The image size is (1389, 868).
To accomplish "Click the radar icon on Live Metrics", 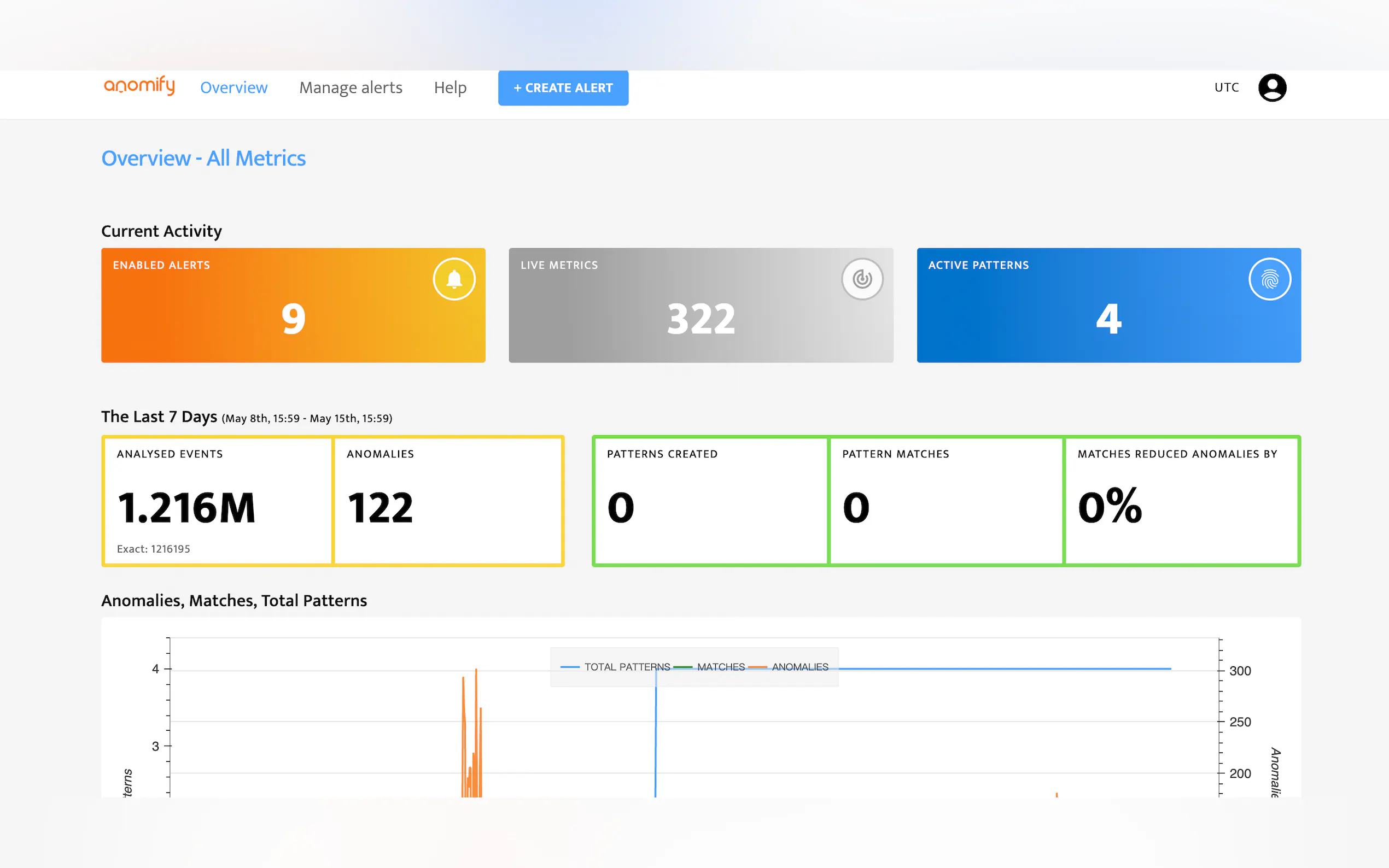I will tap(861, 279).
